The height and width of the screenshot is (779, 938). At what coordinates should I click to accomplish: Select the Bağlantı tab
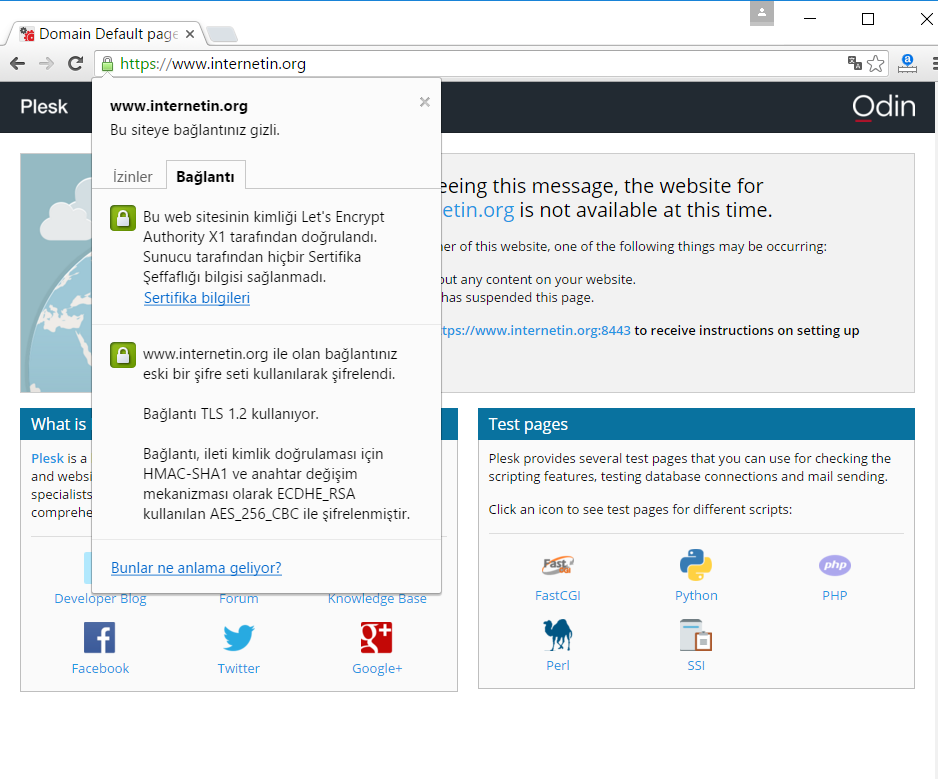click(205, 177)
